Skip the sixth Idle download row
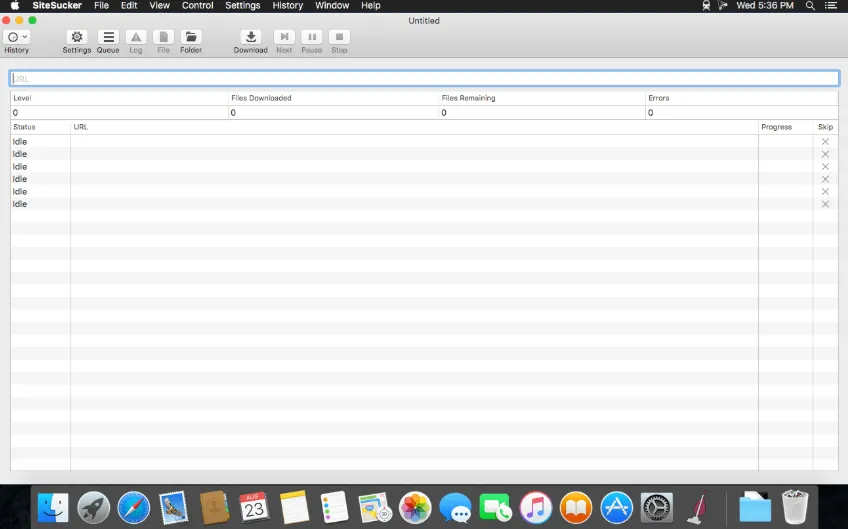The image size is (848, 529). [825, 204]
